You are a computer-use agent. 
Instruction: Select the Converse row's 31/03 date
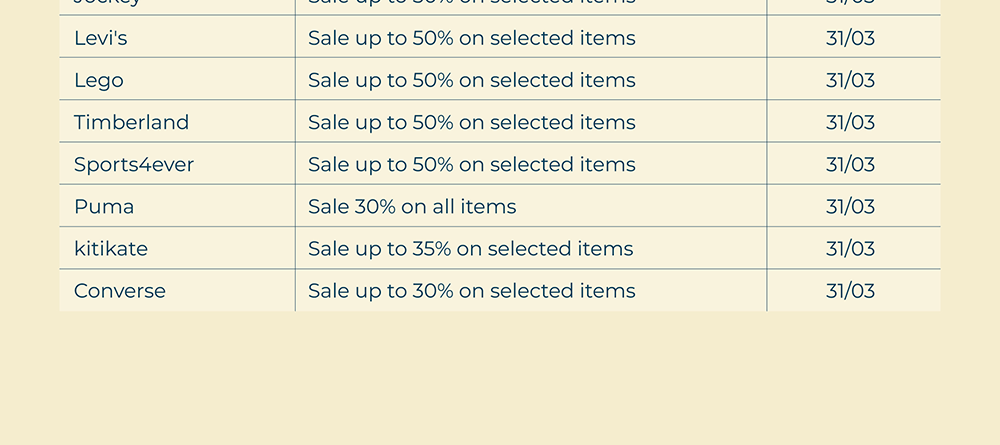(x=850, y=291)
